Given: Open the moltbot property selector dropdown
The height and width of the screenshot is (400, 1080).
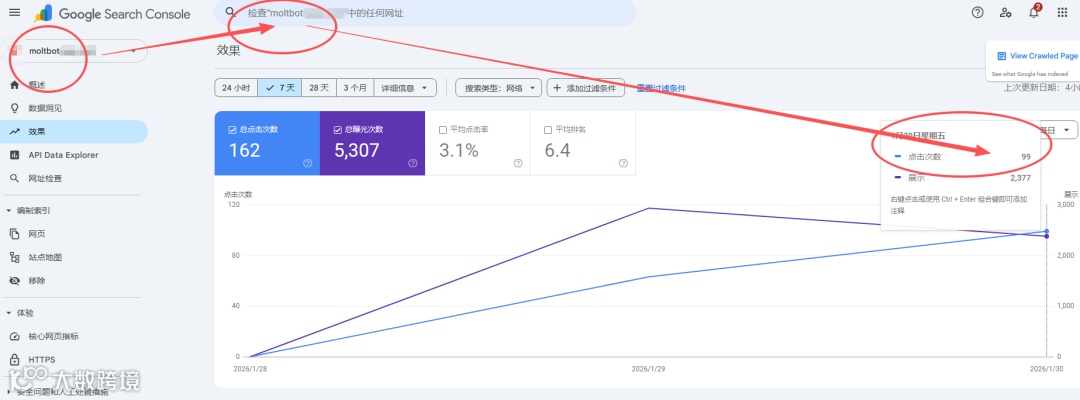Looking at the screenshot, I should click(x=77, y=50).
